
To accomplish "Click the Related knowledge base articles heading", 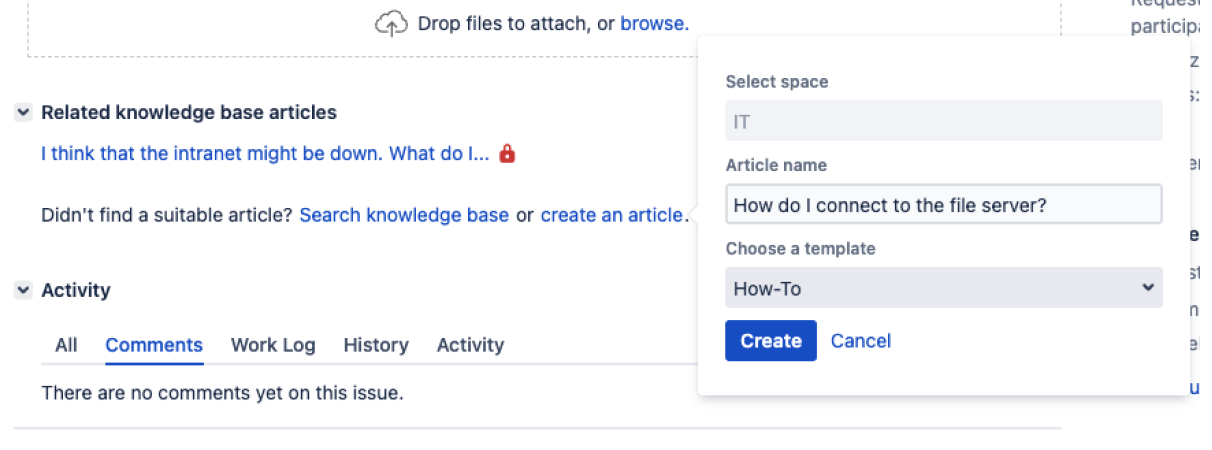I will coord(189,113).
